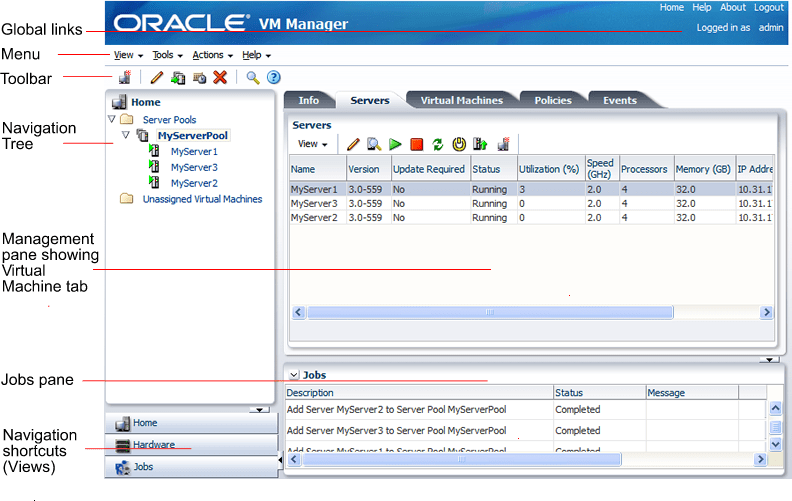Viewport: 792px width, 501px height.
Task: Click the yellow power Kill Server icon
Action: tap(459, 144)
